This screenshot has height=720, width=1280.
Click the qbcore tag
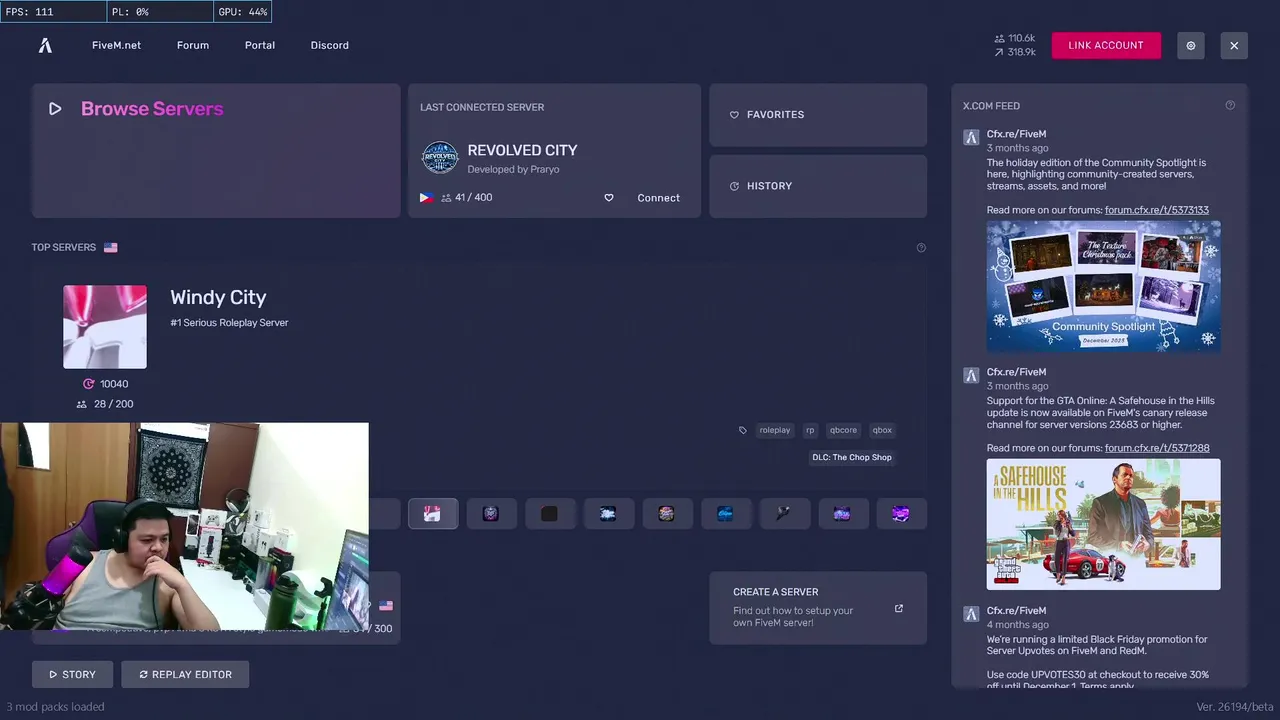point(843,430)
